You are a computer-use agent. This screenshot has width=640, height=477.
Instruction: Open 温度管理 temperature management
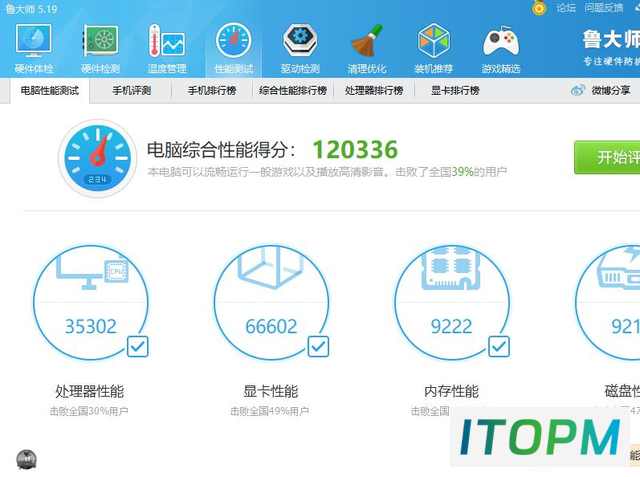(167, 49)
